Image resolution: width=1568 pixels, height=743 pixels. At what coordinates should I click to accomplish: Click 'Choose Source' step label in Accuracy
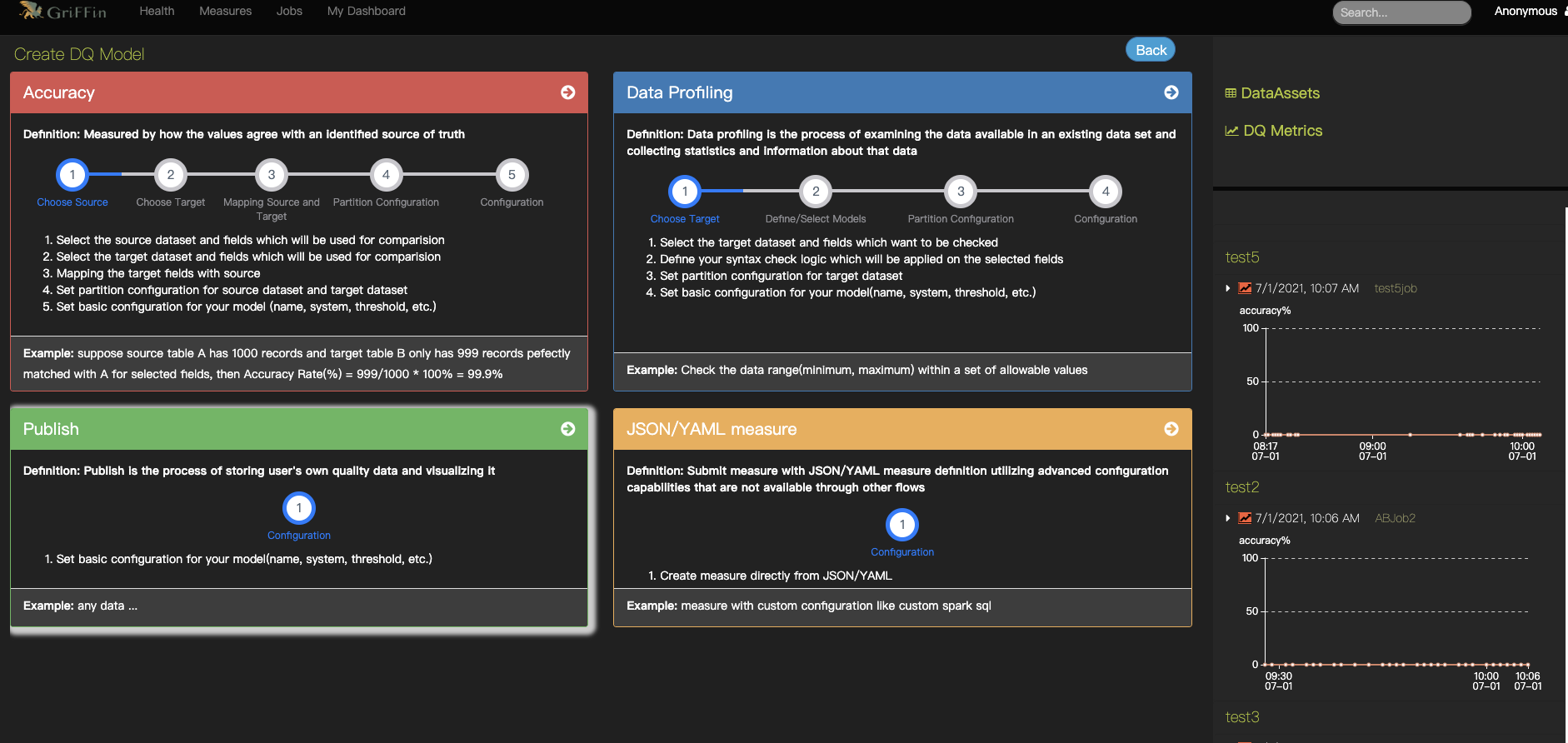[x=72, y=202]
